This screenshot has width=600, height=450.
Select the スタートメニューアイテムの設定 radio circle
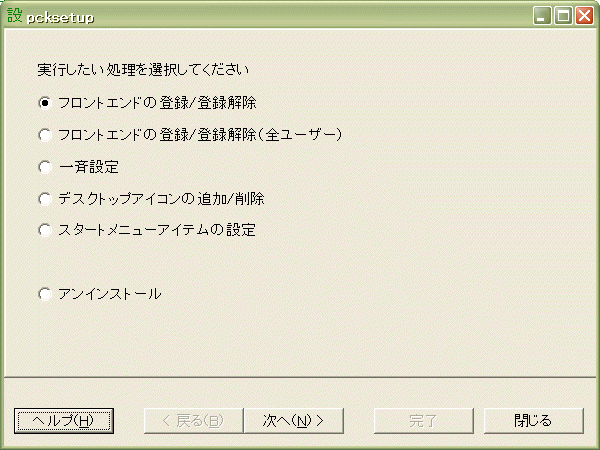[45, 230]
